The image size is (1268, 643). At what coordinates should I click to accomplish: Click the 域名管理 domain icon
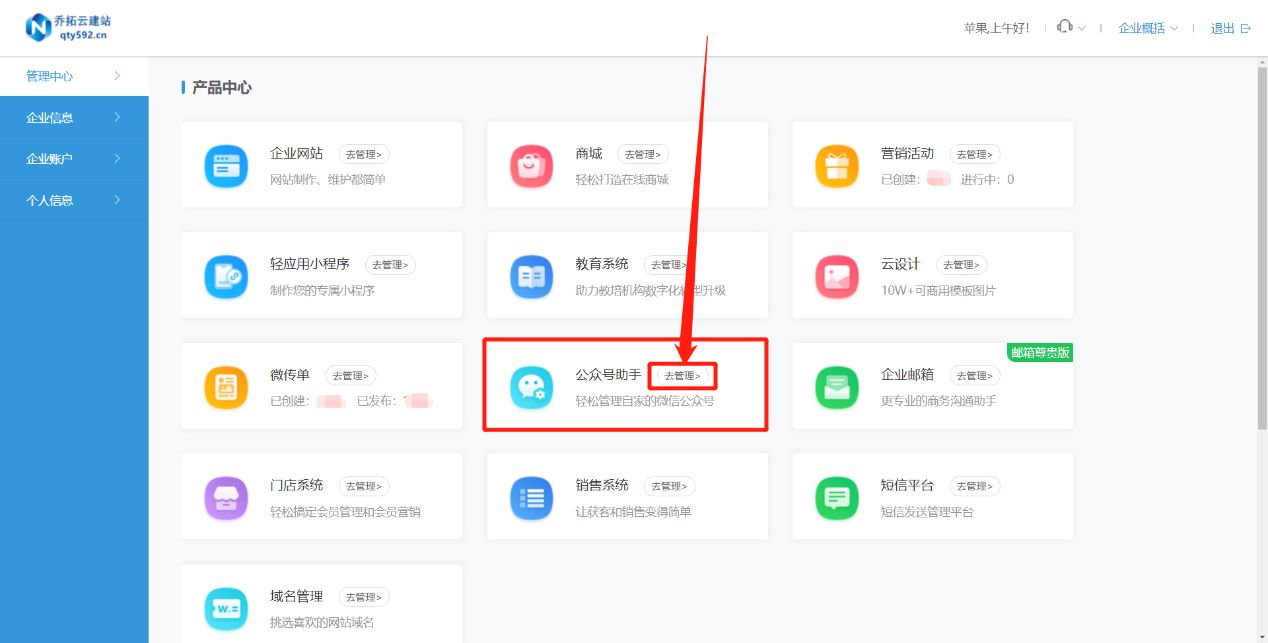point(226,607)
